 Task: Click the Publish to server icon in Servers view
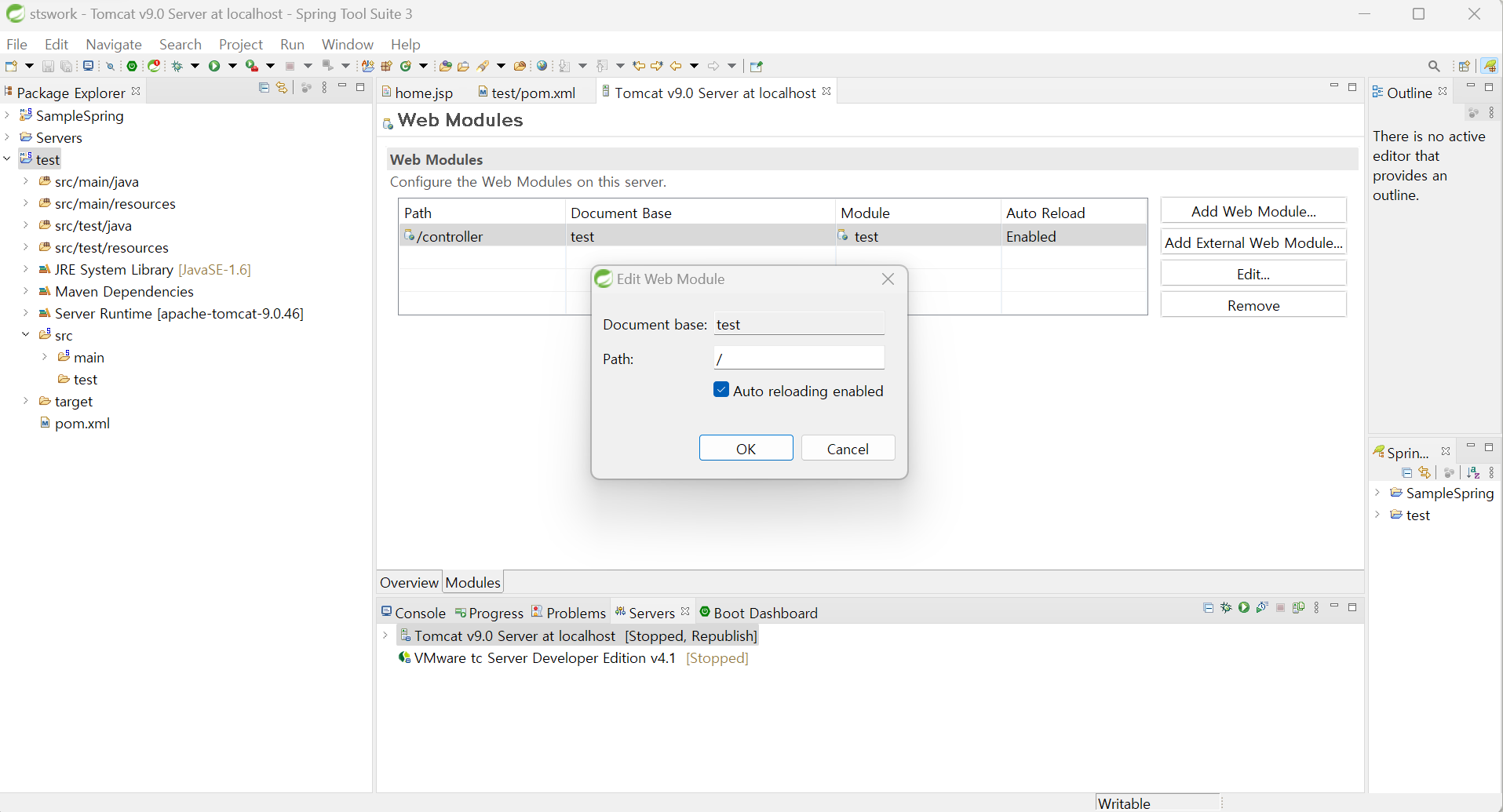click(x=1298, y=607)
